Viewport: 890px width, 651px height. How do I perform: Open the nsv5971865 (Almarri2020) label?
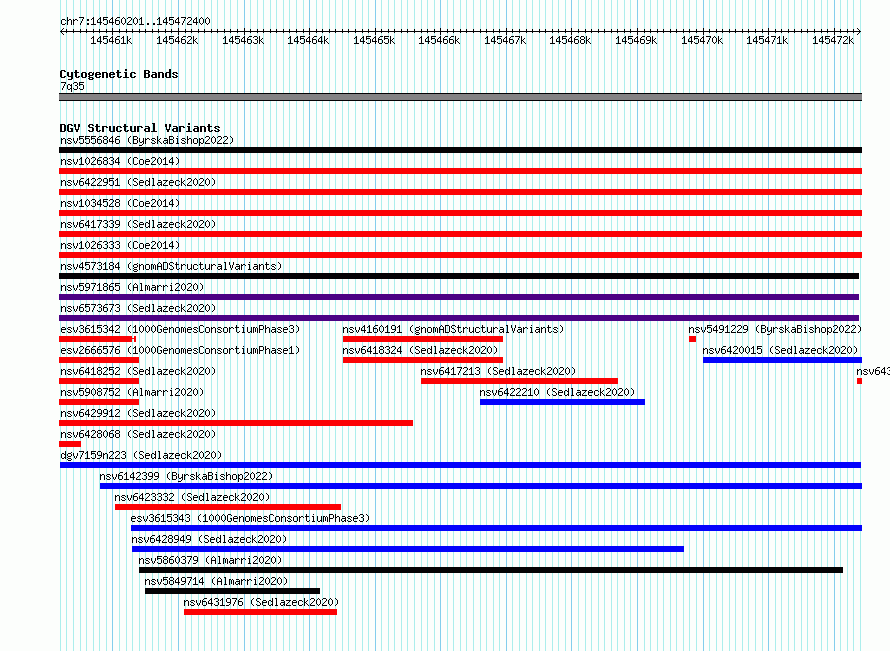[132, 287]
